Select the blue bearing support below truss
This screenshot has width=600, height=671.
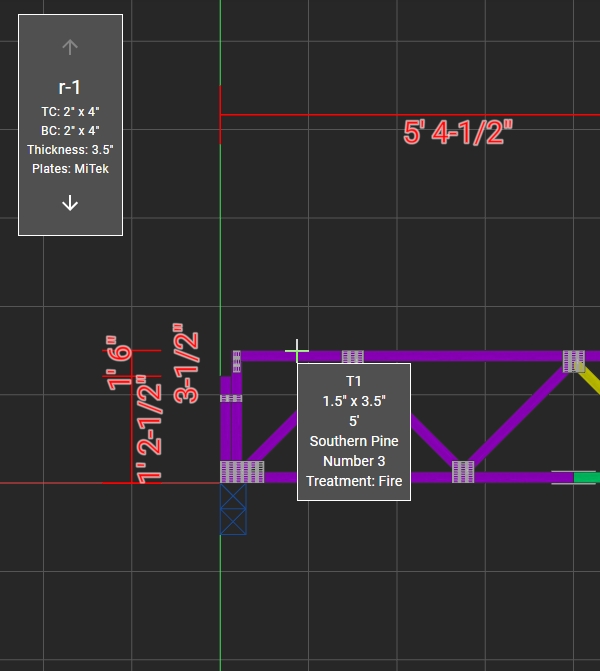233,509
